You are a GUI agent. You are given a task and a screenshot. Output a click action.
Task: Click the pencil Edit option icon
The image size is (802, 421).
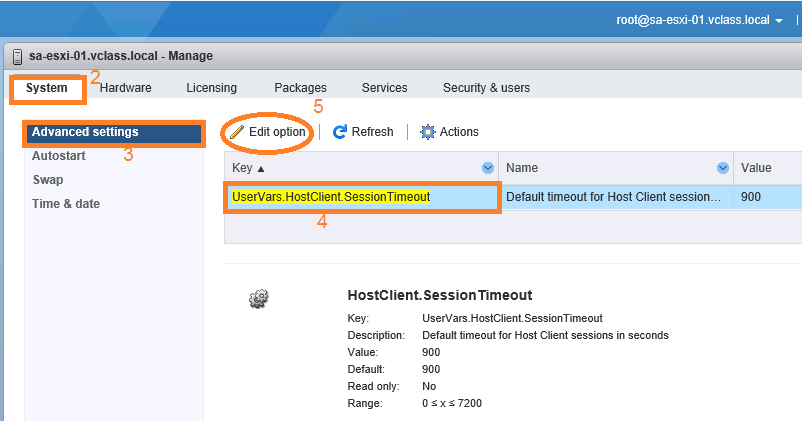click(237, 132)
